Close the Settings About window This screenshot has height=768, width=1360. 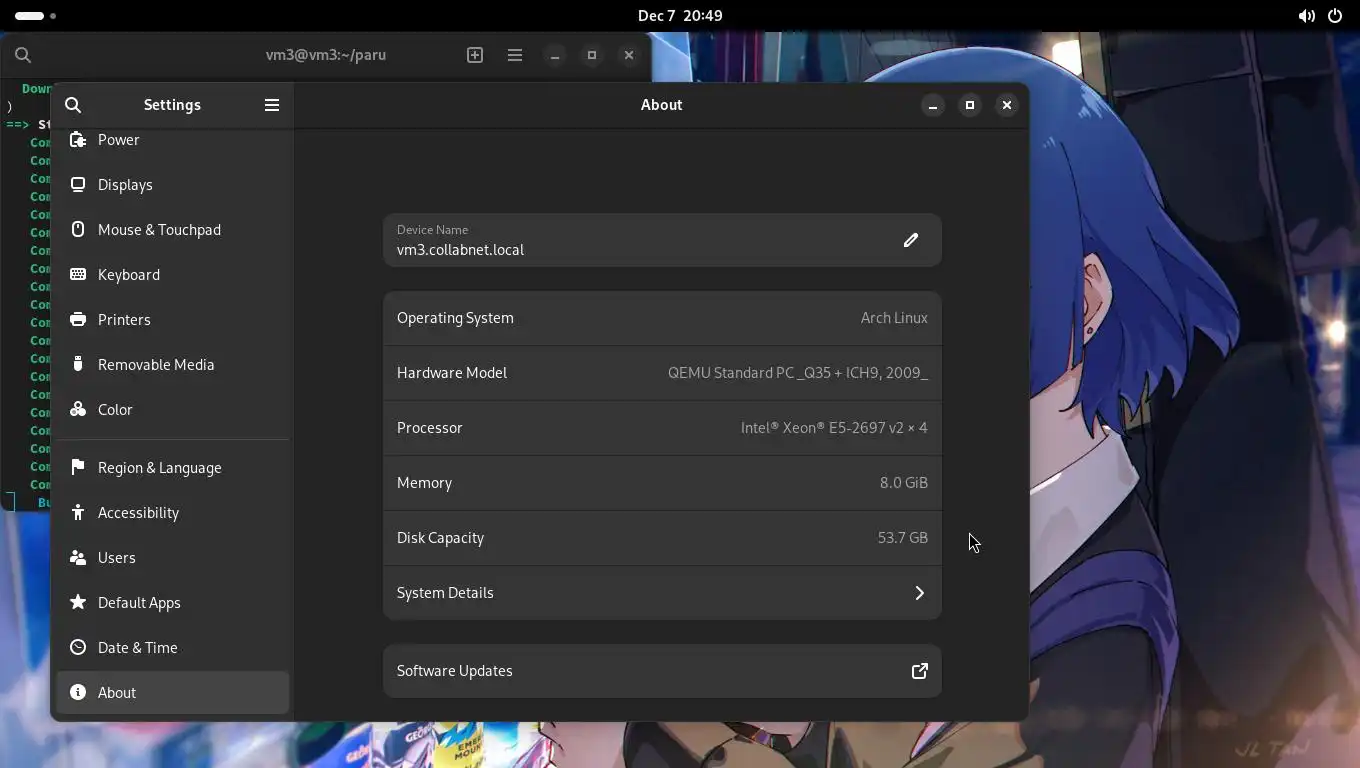(1007, 105)
